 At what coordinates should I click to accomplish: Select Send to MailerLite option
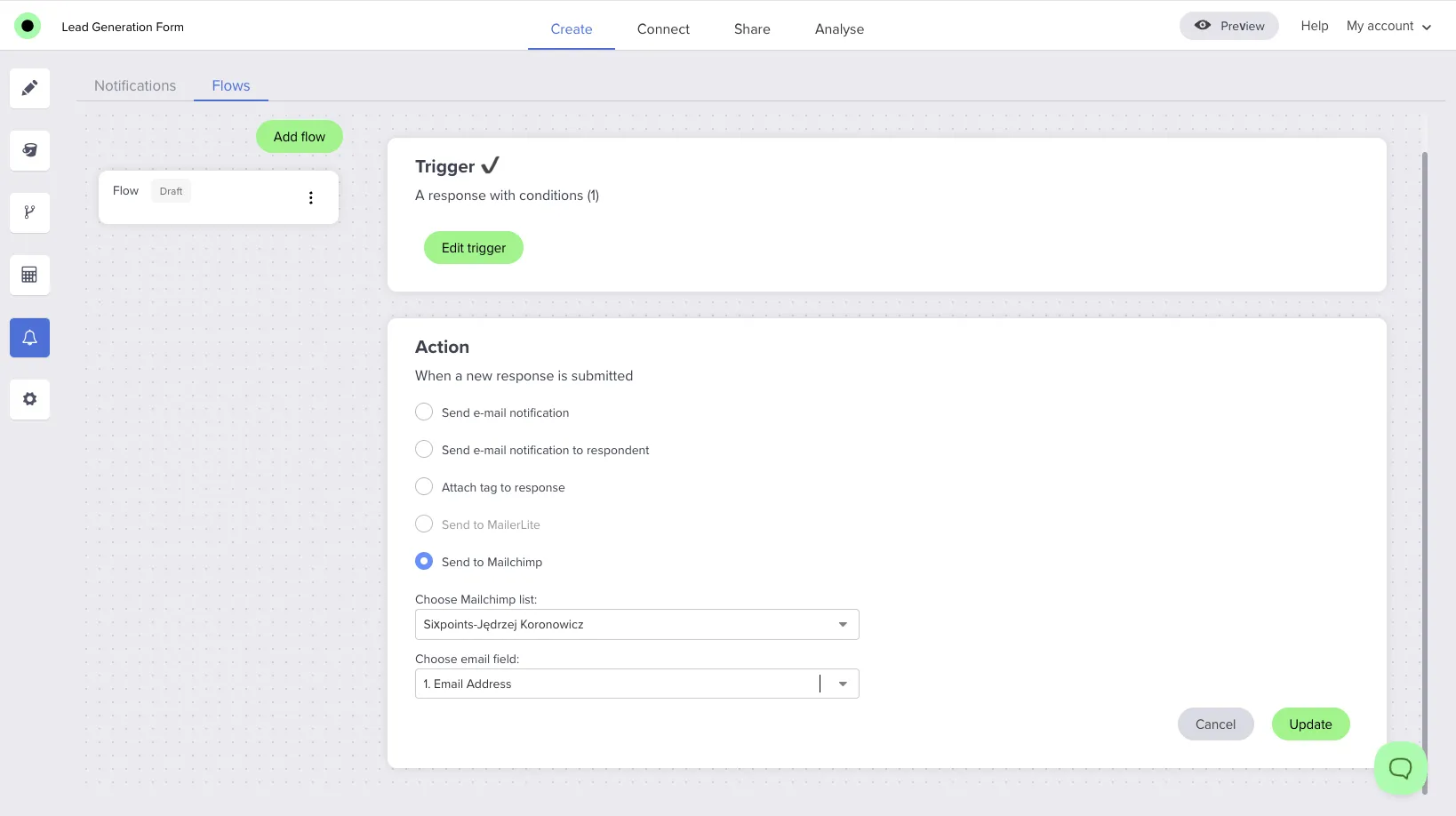(x=424, y=524)
